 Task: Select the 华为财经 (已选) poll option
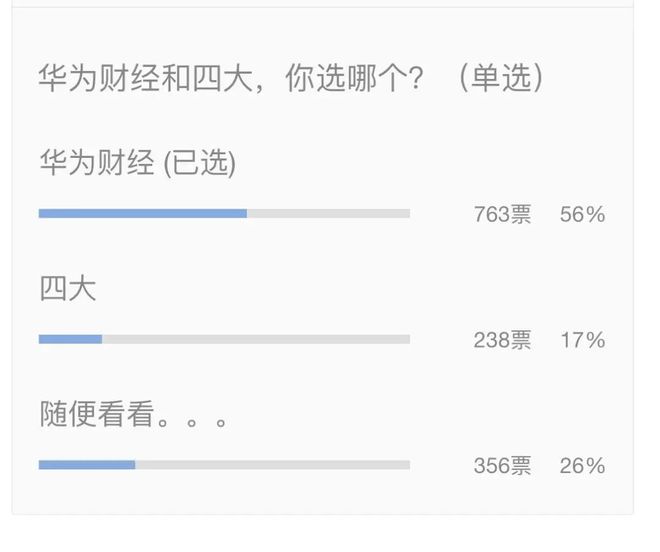(137, 163)
